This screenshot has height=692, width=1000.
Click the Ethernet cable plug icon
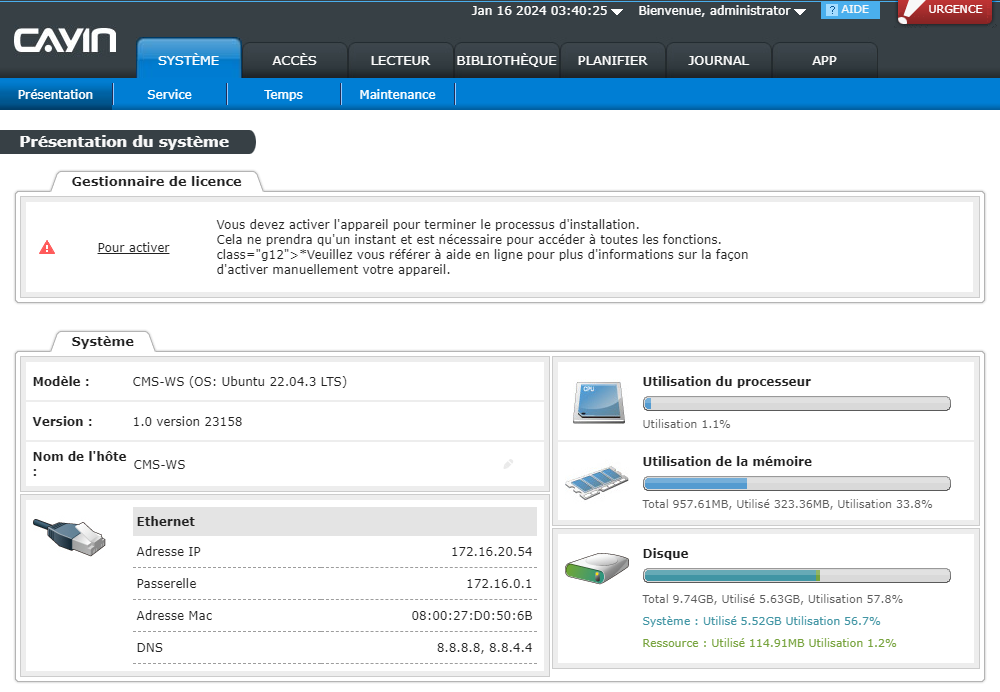click(x=70, y=536)
